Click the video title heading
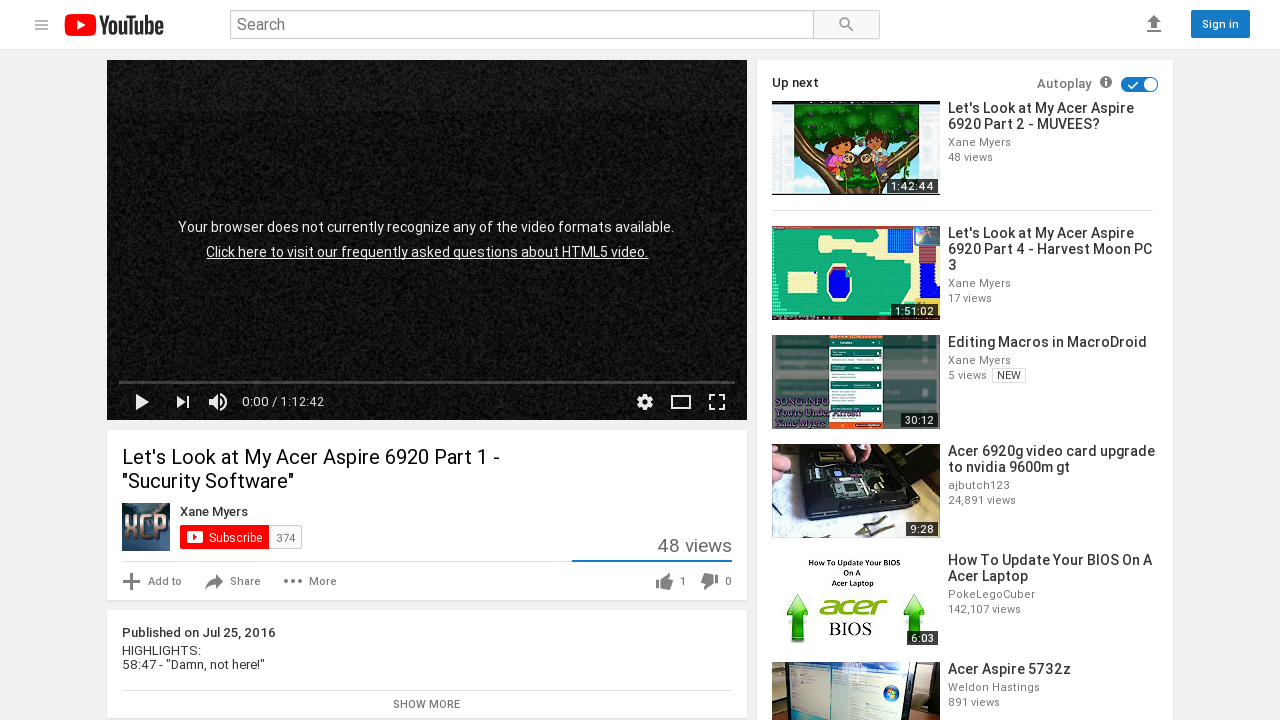The image size is (1280, 720). pyautogui.click(x=311, y=469)
